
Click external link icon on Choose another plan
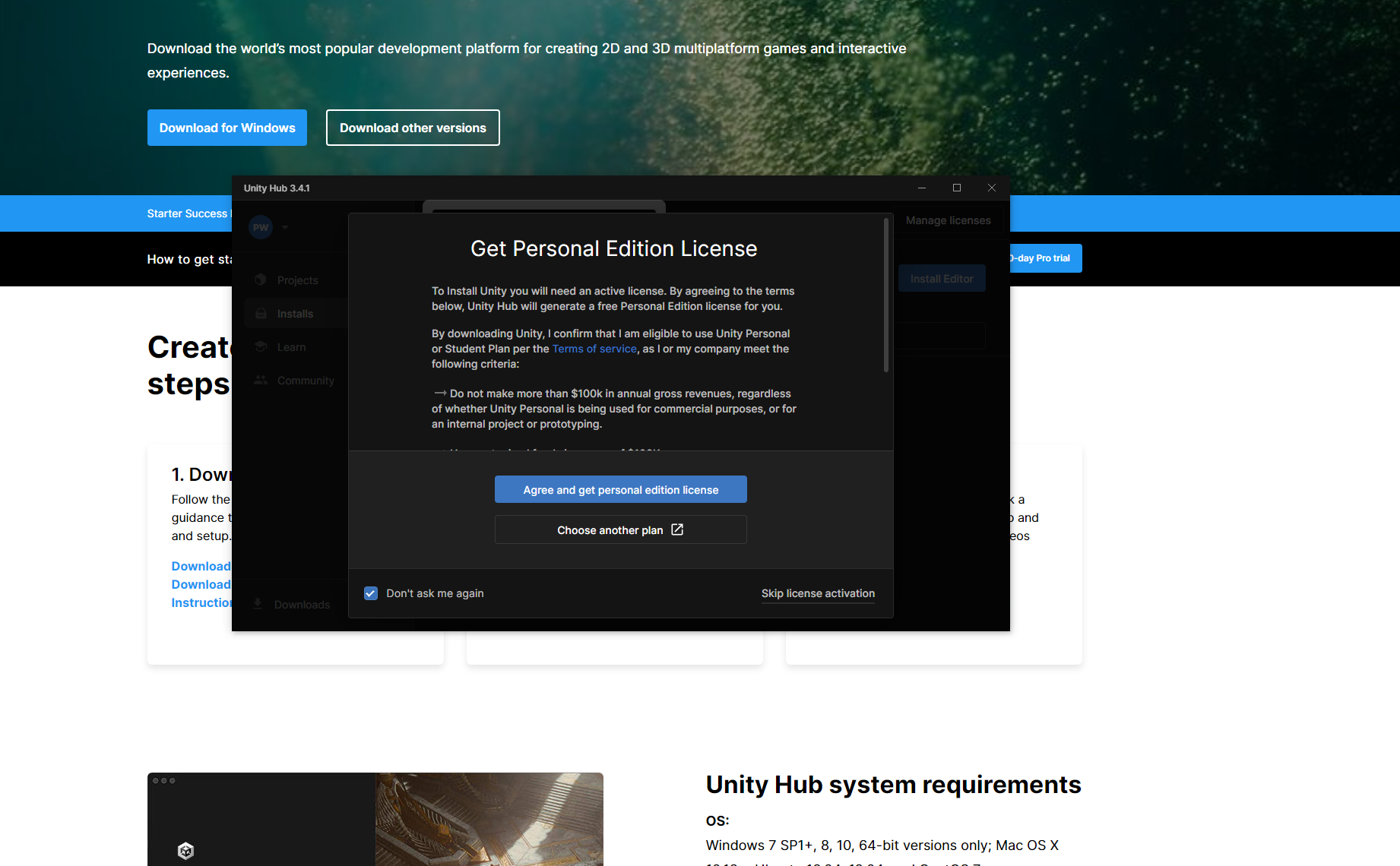click(677, 529)
